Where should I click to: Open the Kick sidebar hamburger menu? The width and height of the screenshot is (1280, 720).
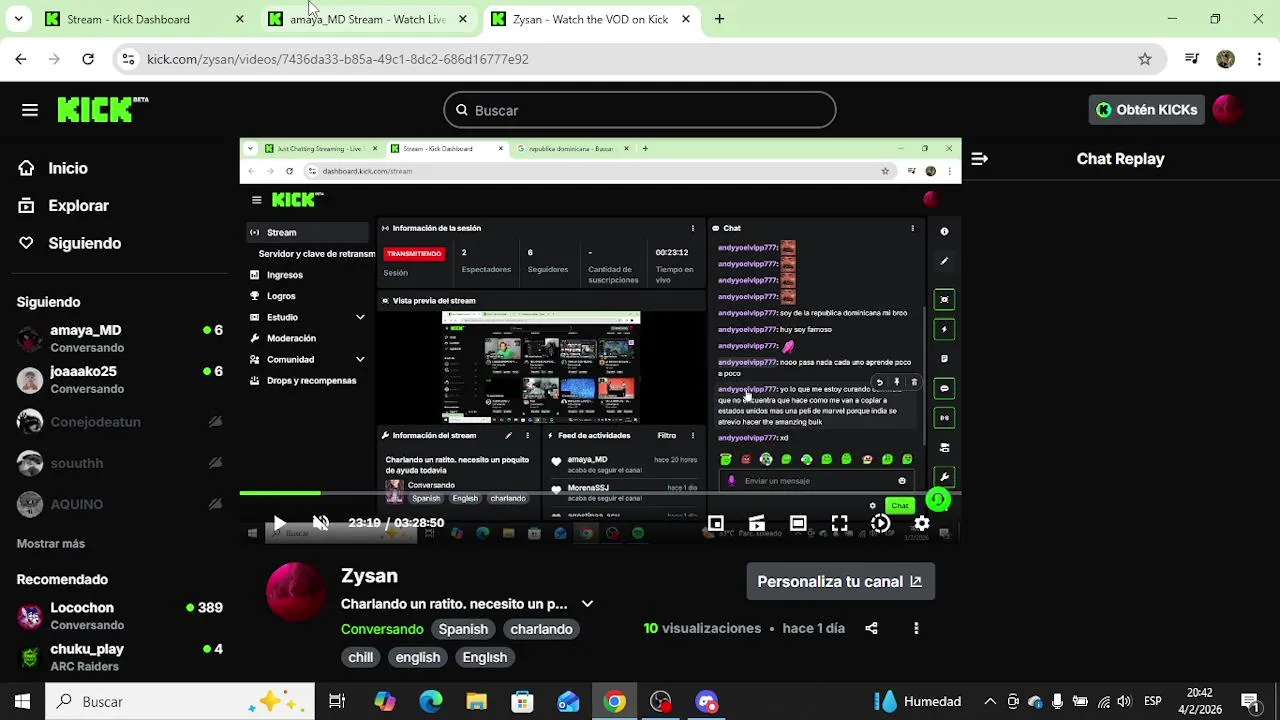tap(30, 110)
